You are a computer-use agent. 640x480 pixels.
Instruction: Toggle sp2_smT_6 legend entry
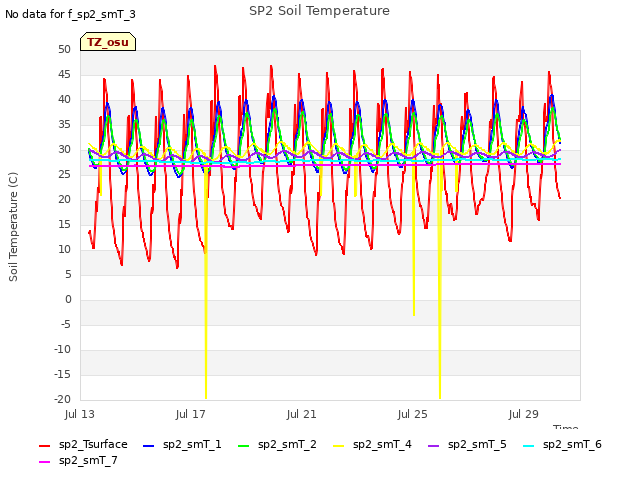[562, 444]
